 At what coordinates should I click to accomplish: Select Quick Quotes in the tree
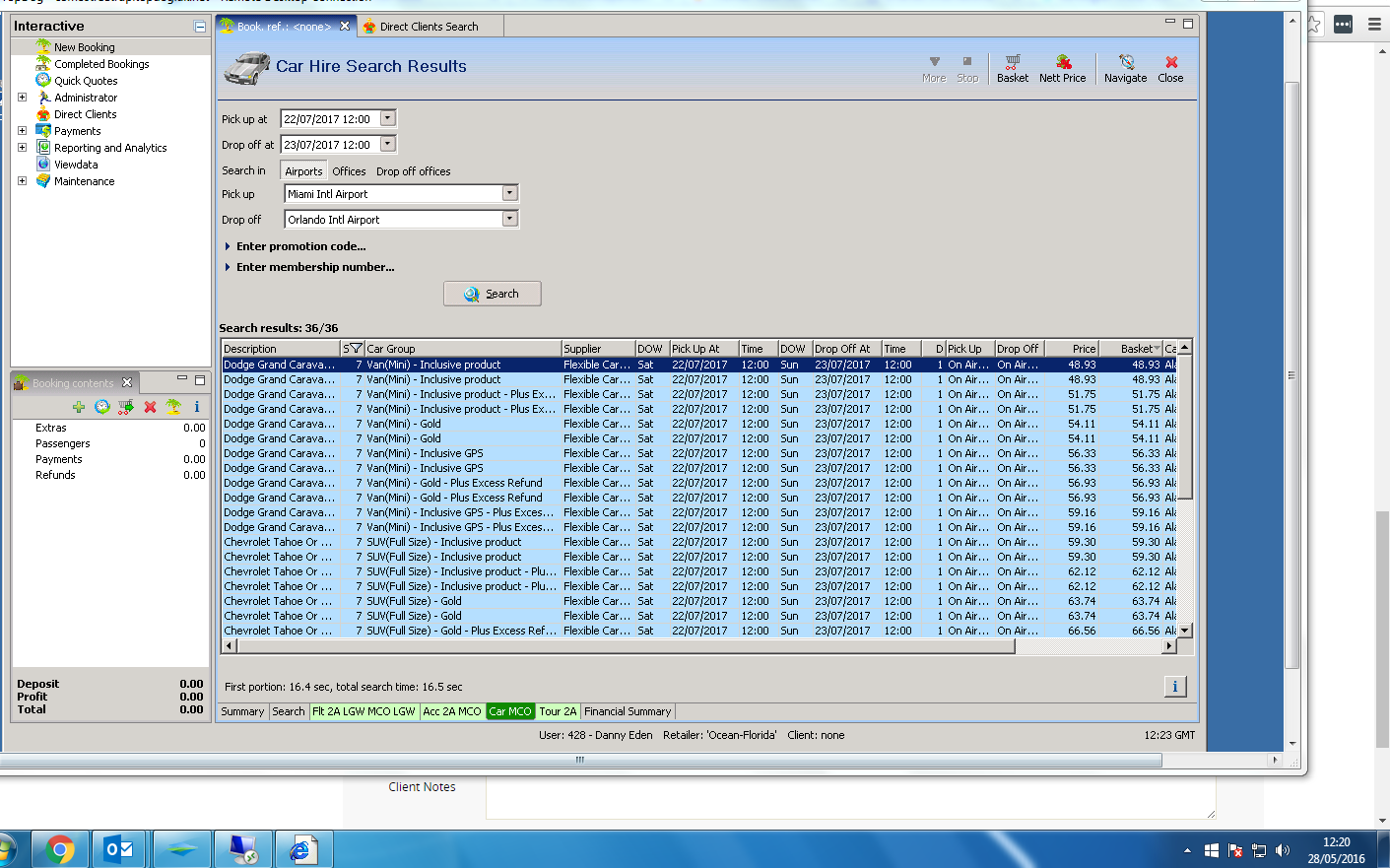[86, 81]
